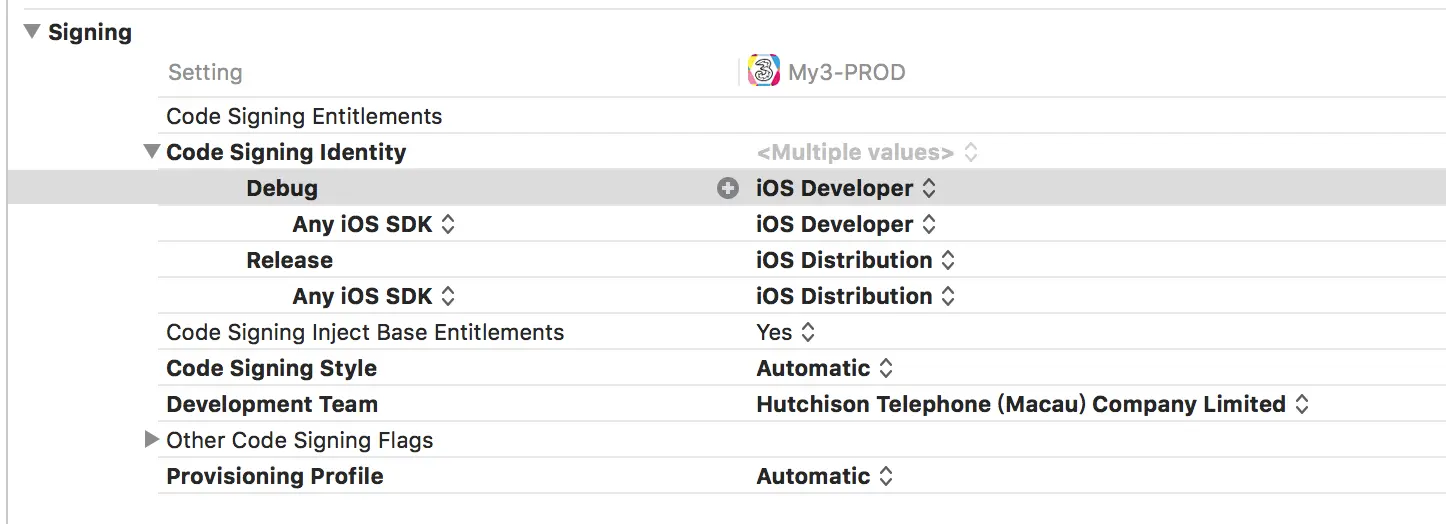Open SDK condition popup under Release
The image size is (1446, 524).
(374, 296)
